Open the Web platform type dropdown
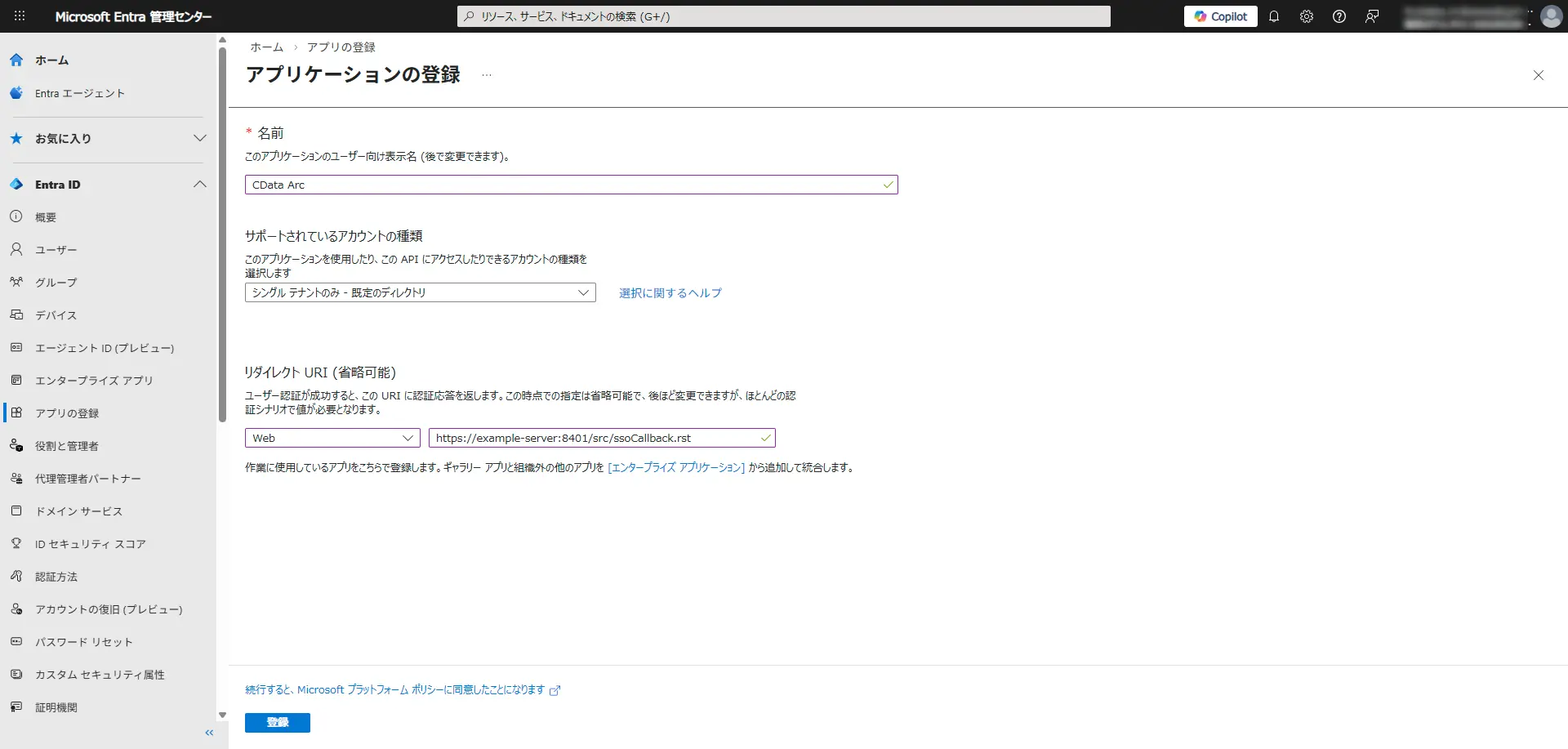 point(332,438)
